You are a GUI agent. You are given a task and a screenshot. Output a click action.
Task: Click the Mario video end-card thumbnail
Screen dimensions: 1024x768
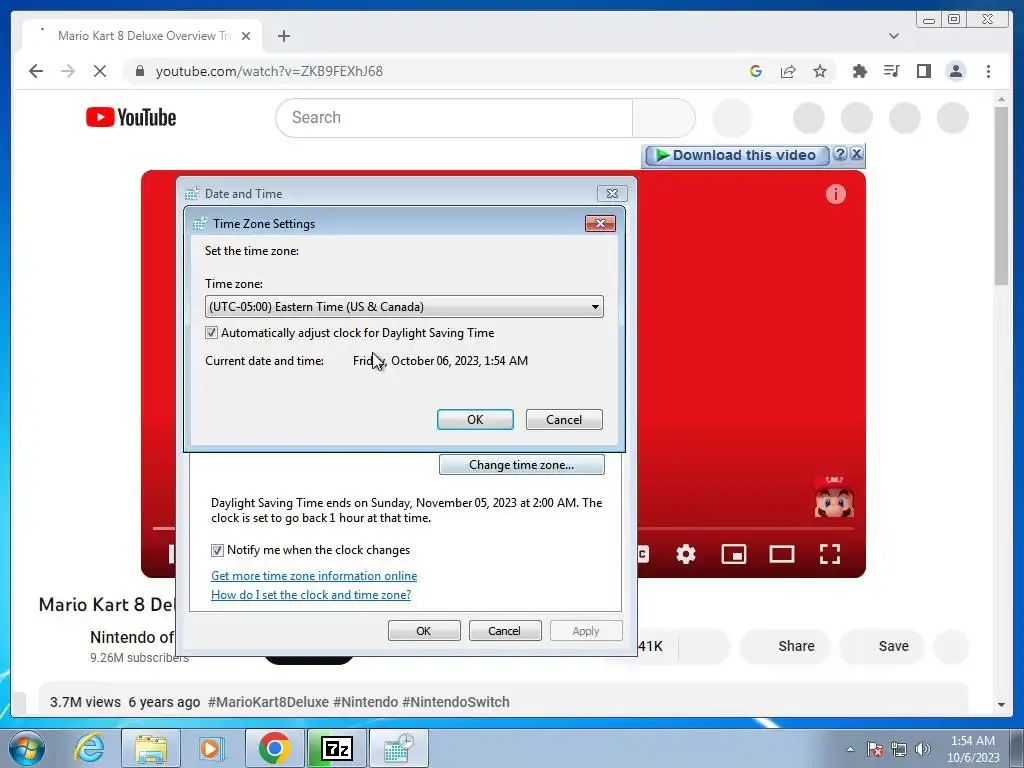(834, 498)
